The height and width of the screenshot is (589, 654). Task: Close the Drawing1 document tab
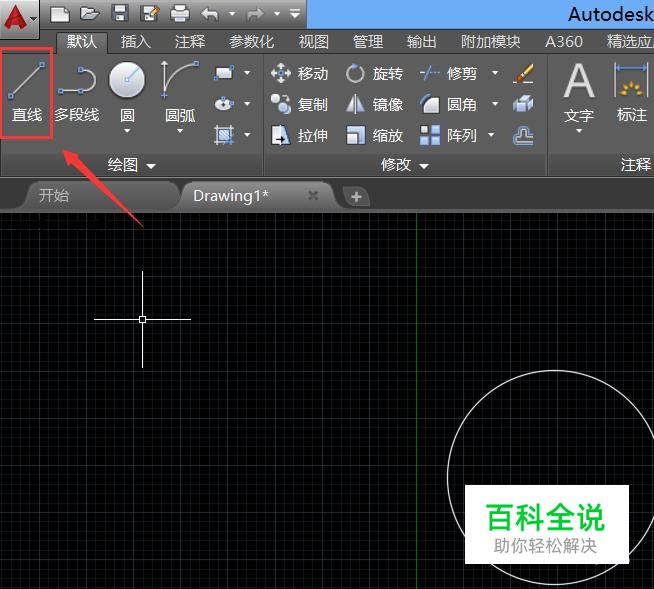pos(313,196)
